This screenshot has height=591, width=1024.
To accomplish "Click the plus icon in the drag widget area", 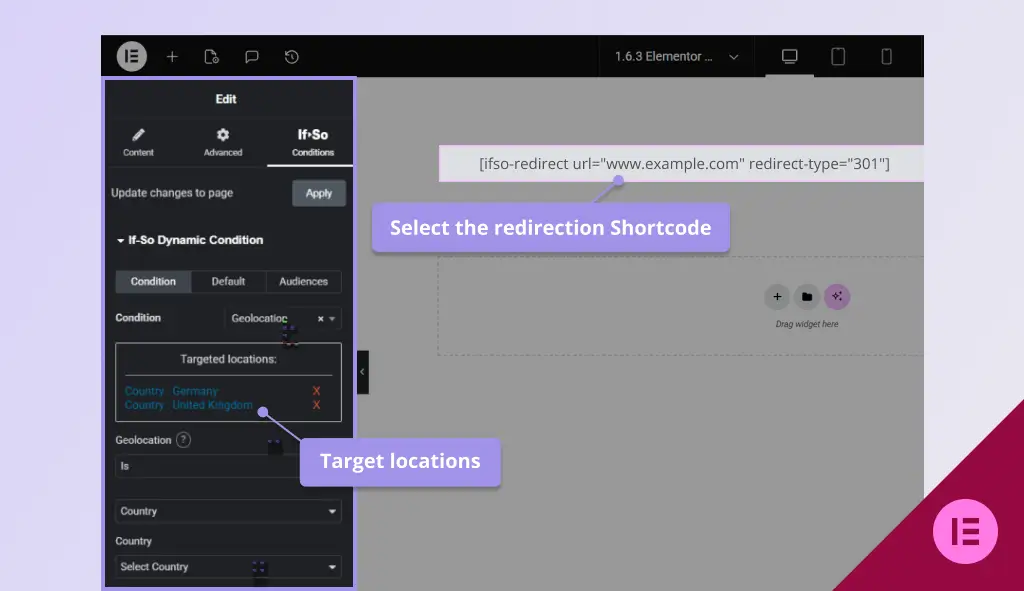I will (777, 296).
